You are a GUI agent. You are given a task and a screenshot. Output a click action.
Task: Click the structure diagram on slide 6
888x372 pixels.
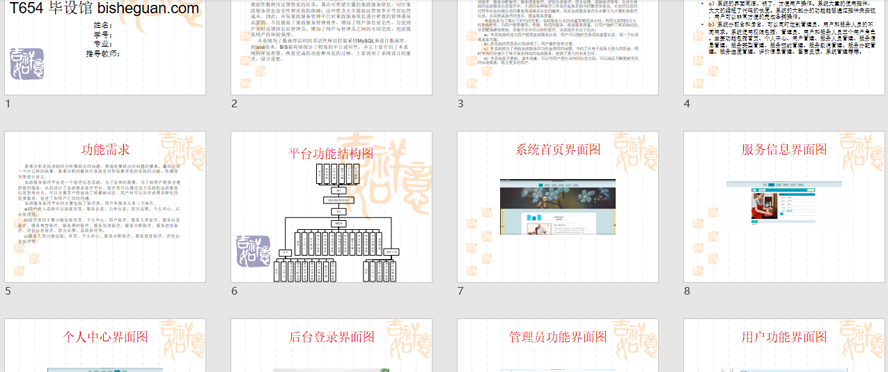click(x=336, y=223)
